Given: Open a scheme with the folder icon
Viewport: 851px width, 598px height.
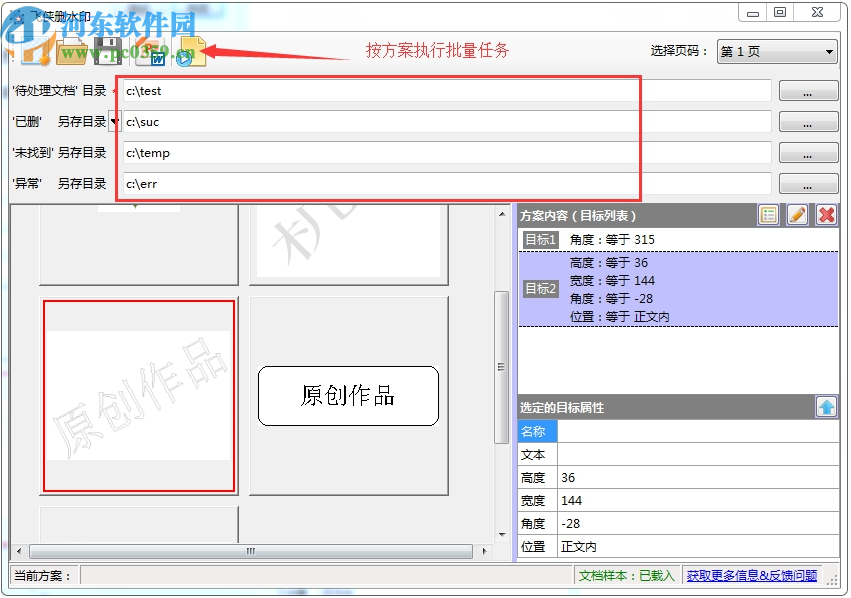Looking at the screenshot, I should [x=71, y=52].
